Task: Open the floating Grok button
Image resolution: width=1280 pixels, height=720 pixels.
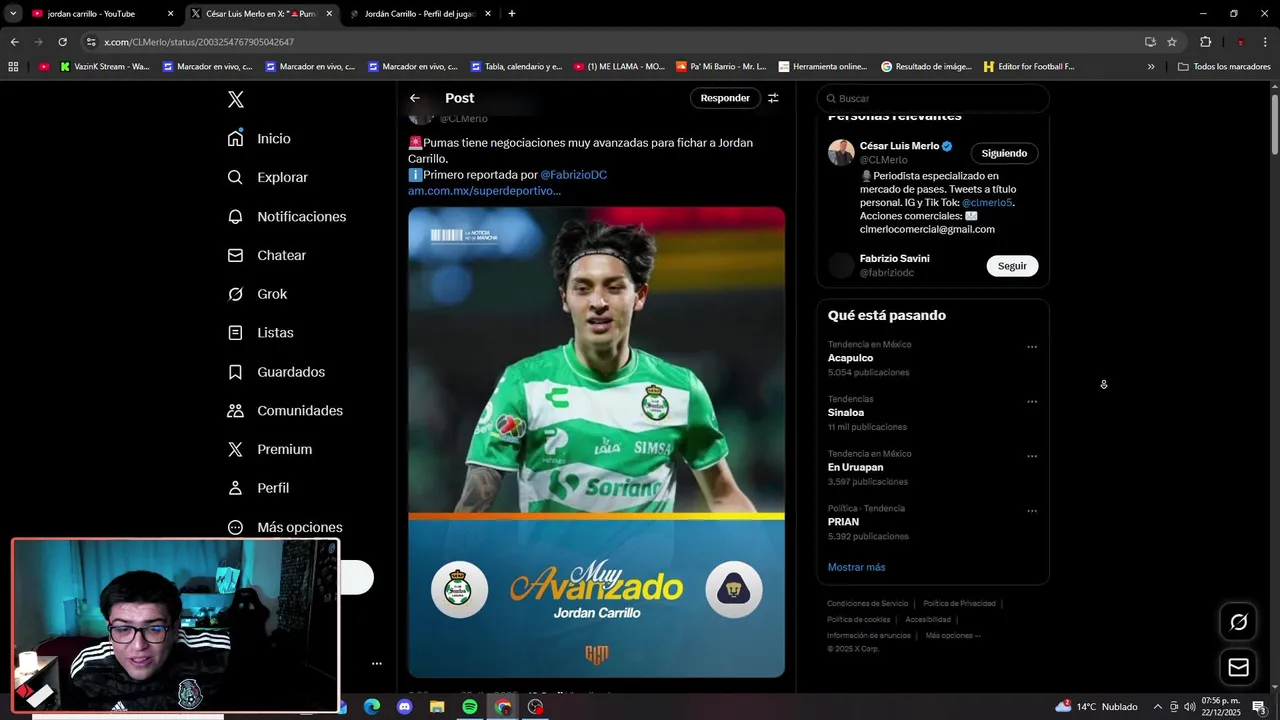Action: (x=1238, y=622)
